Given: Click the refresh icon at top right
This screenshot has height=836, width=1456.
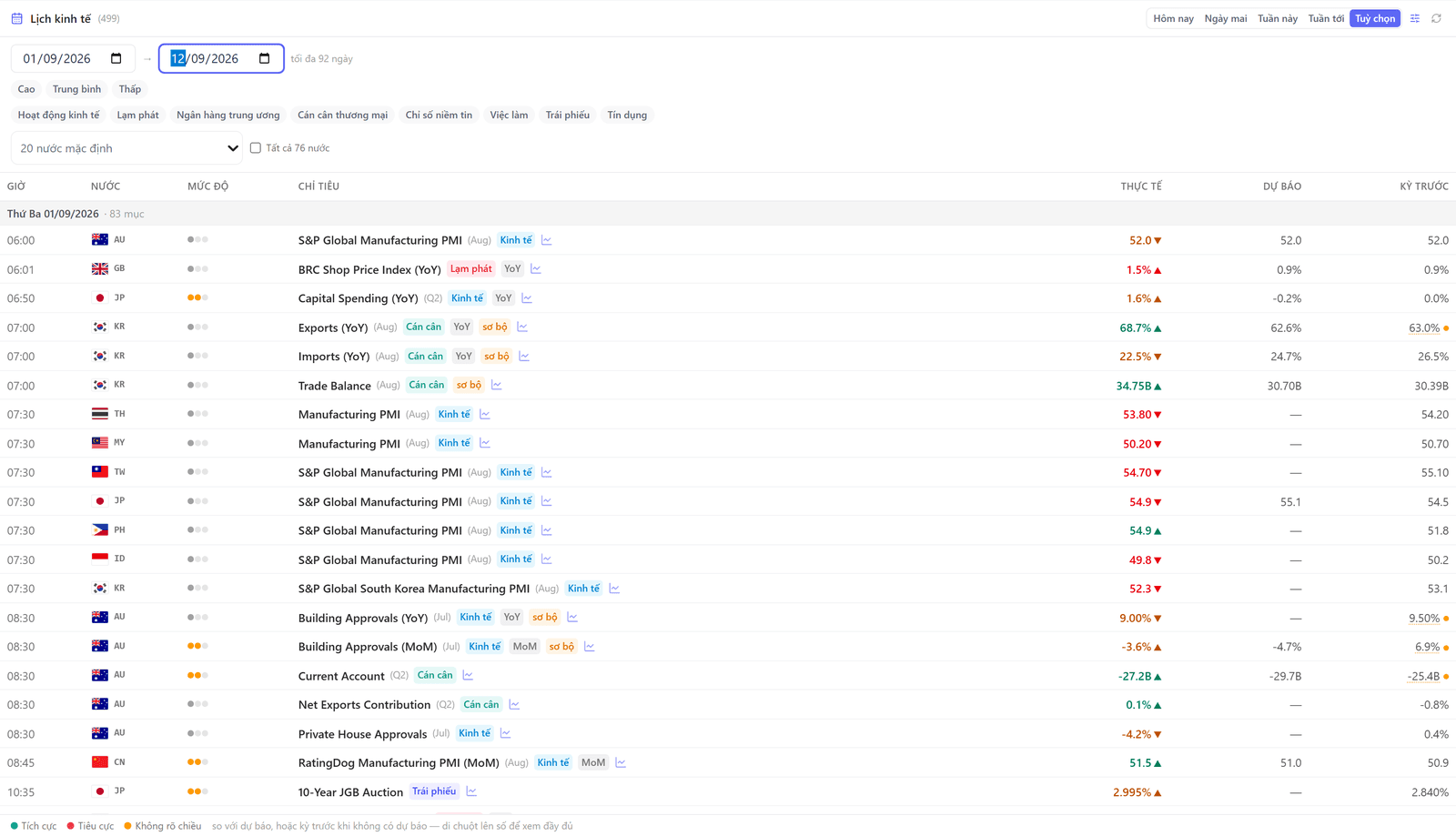Looking at the screenshot, I should coord(1437,18).
